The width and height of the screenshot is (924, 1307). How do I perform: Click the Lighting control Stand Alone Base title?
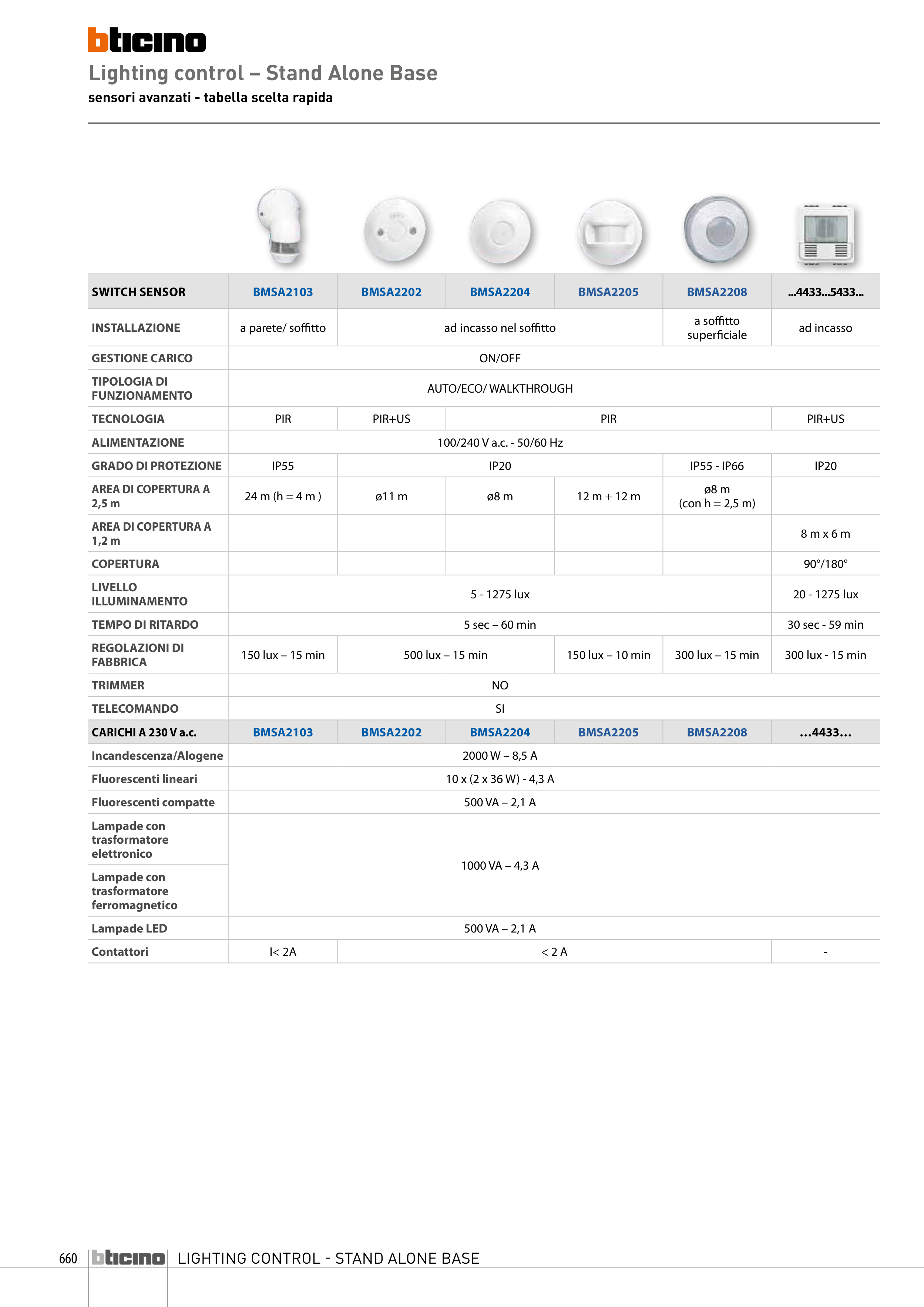click(263, 73)
